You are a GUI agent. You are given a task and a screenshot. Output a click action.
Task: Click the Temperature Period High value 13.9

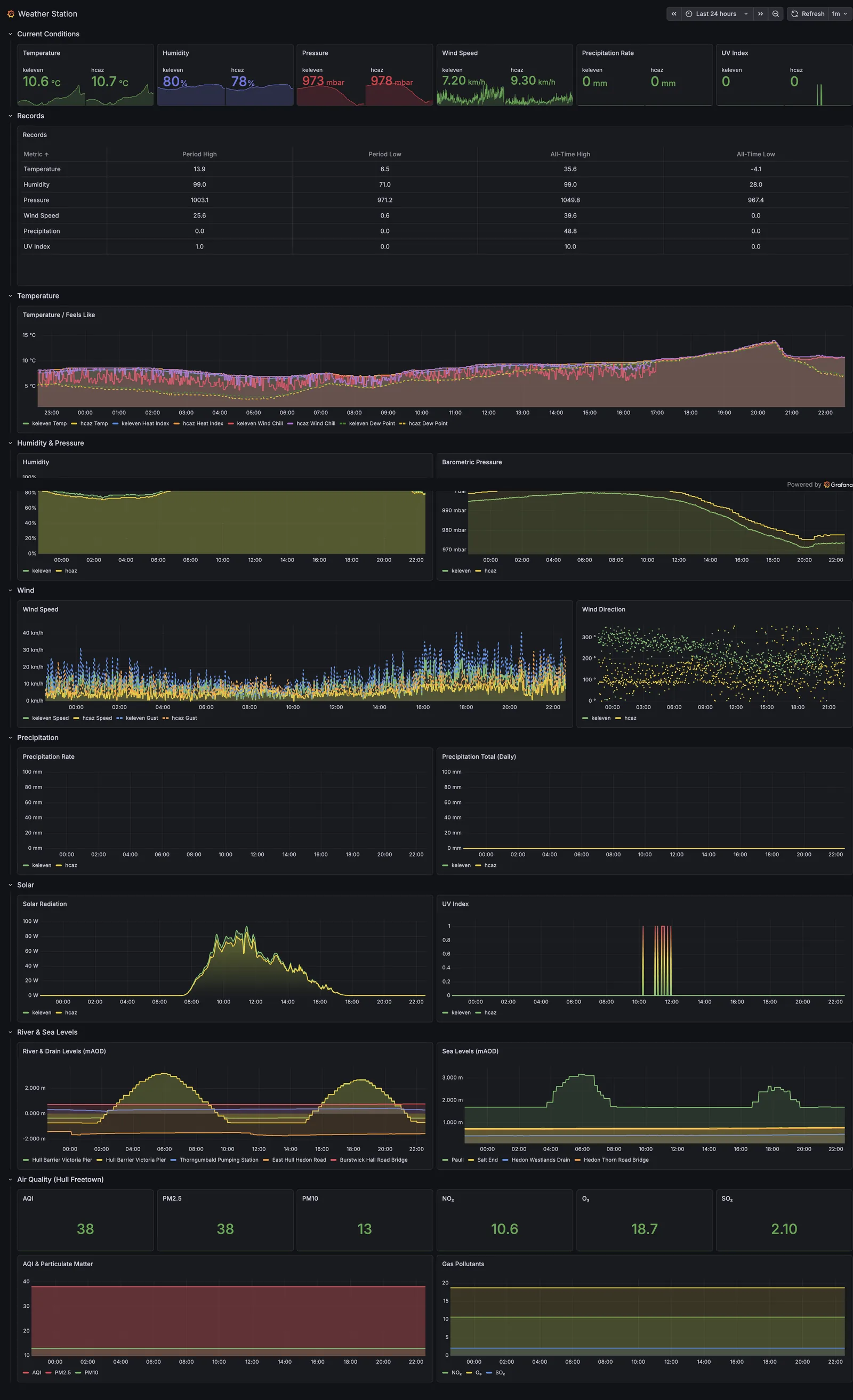click(199, 170)
